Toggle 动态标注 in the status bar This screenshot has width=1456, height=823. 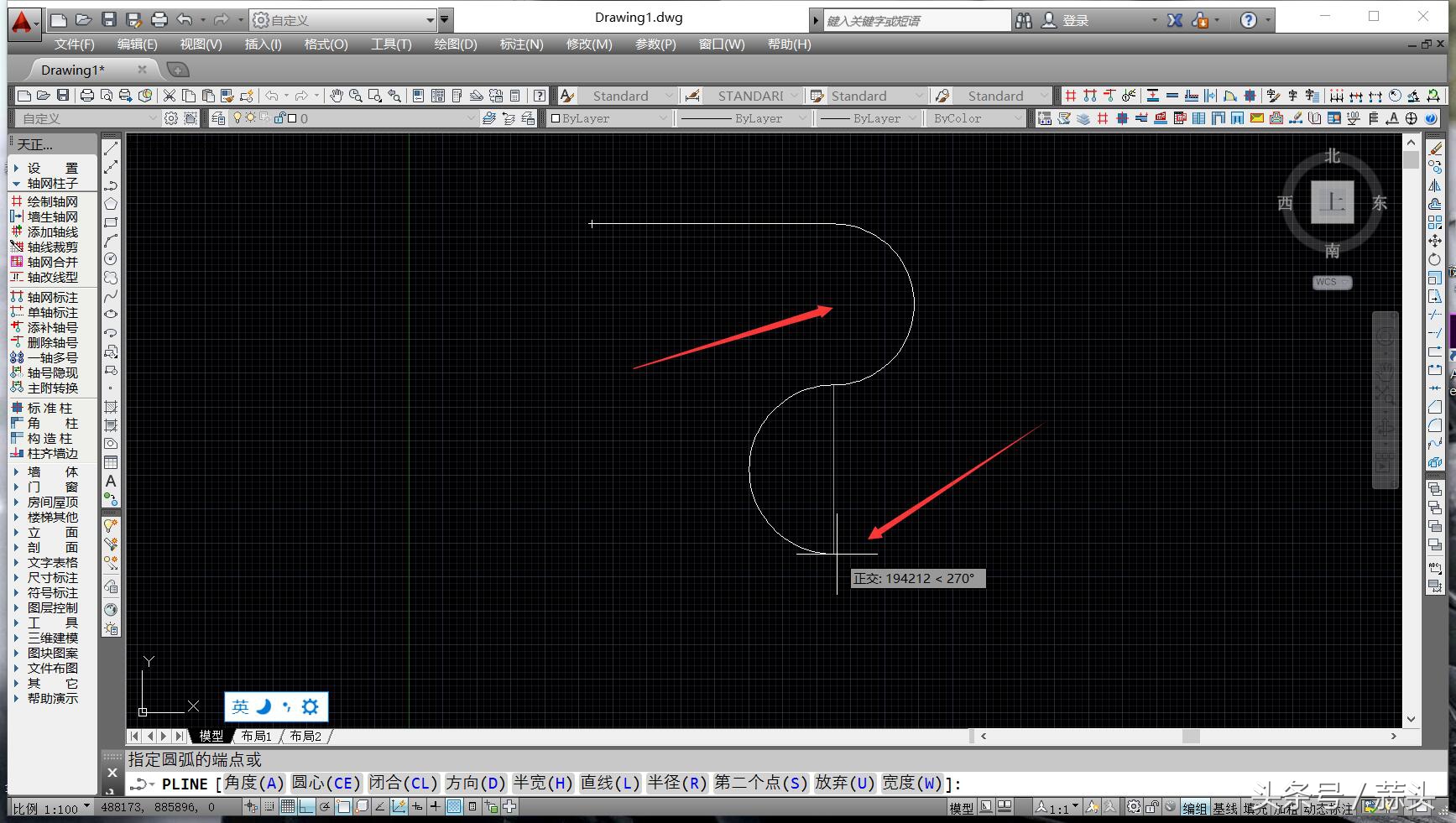pyautogui.click(x=1328, y=808)
